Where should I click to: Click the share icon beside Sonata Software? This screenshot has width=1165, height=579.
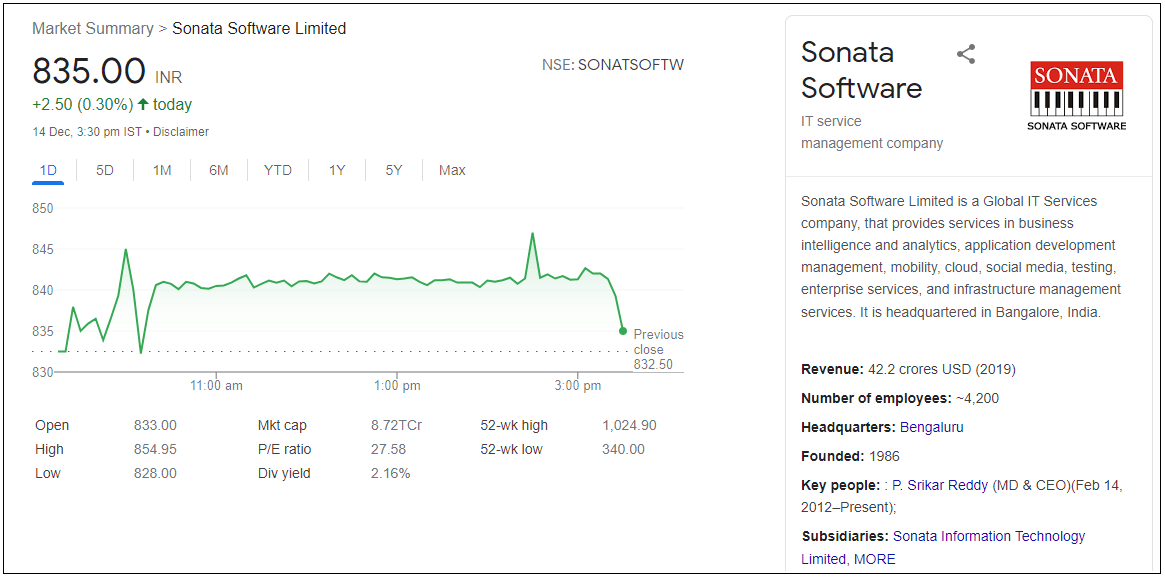tap(966, 54)
